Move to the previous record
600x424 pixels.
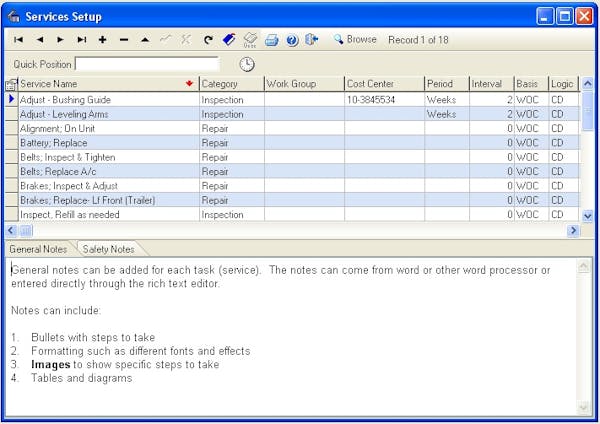click(40, 40)
